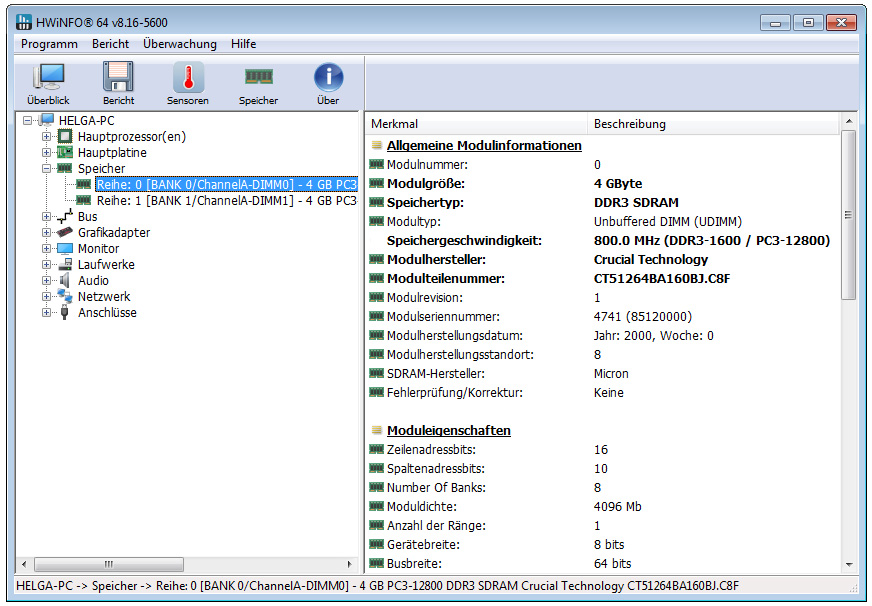Select the Netzwerk entry in the tree
The height and width of the screenshot is (606, 872).
coord(103,297)
